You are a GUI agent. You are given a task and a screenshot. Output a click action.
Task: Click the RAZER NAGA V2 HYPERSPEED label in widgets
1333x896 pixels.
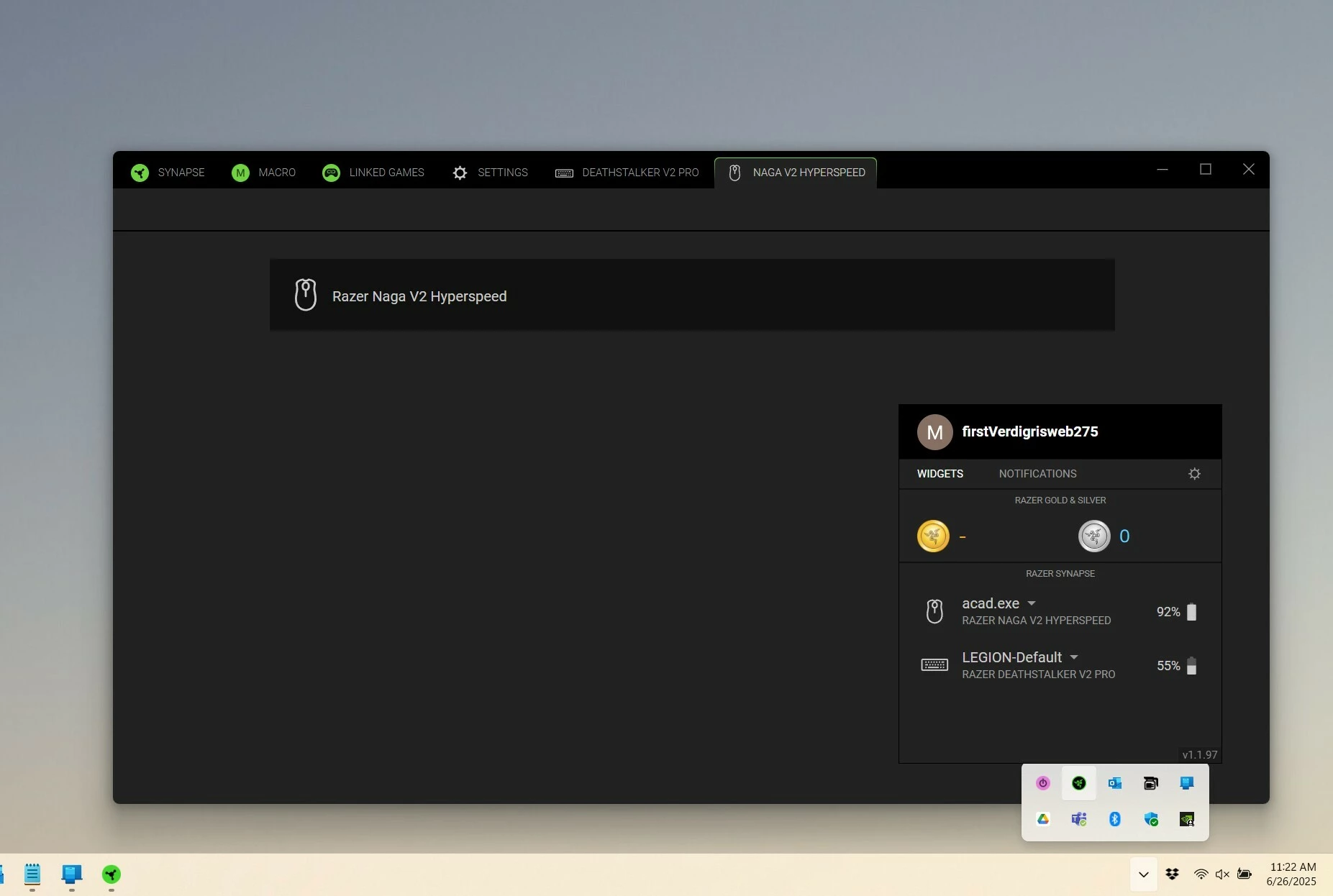[1037, 621]
